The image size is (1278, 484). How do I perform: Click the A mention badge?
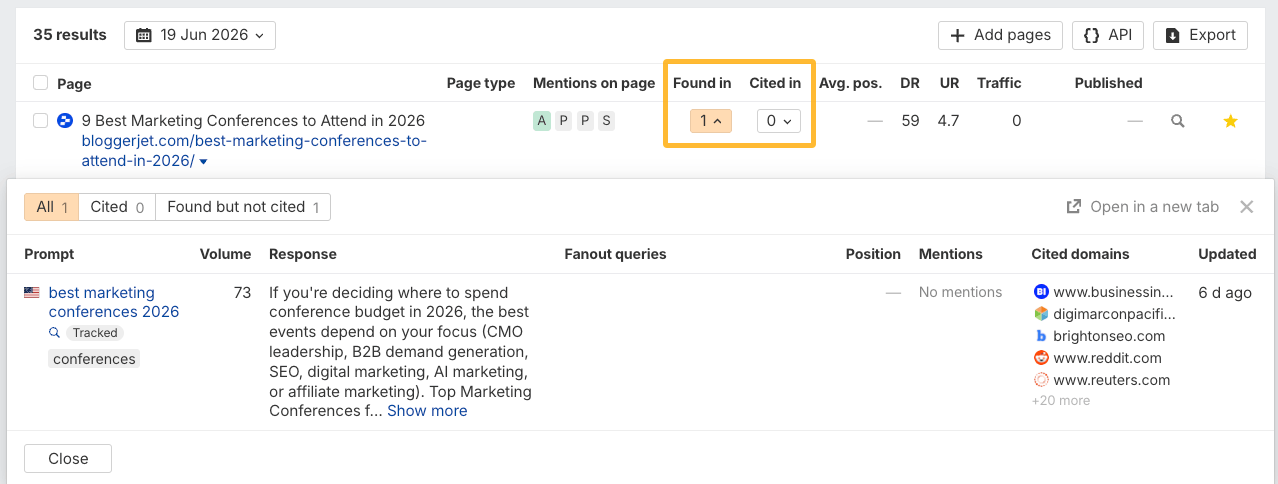[542, 121]
